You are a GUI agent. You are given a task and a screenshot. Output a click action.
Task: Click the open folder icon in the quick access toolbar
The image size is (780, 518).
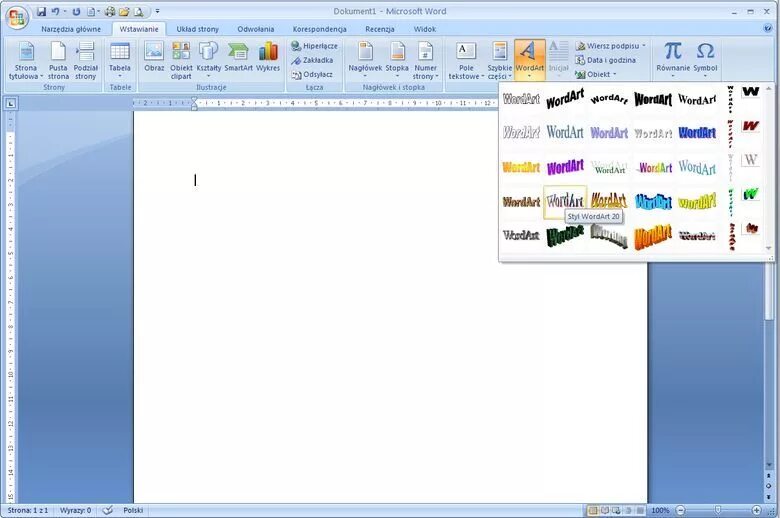[x=124, y=11]
